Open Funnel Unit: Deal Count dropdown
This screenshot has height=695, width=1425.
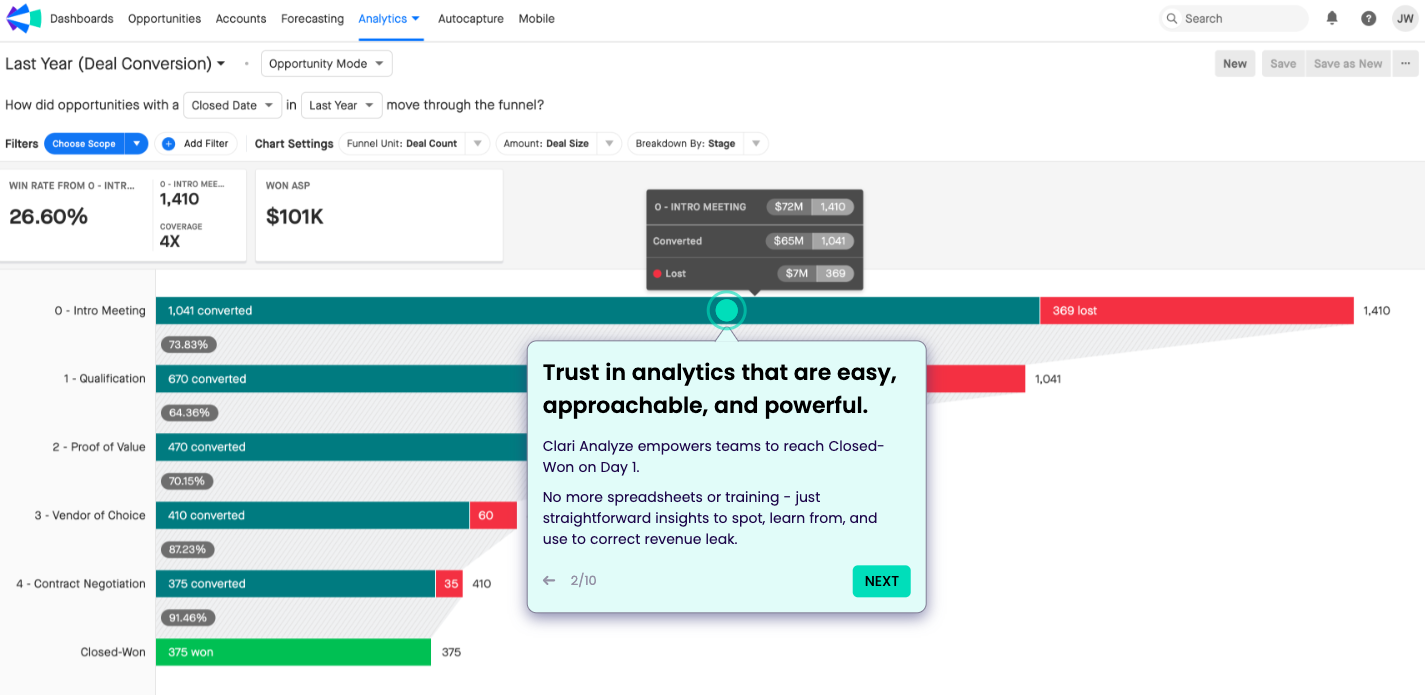tap(414, 144)
